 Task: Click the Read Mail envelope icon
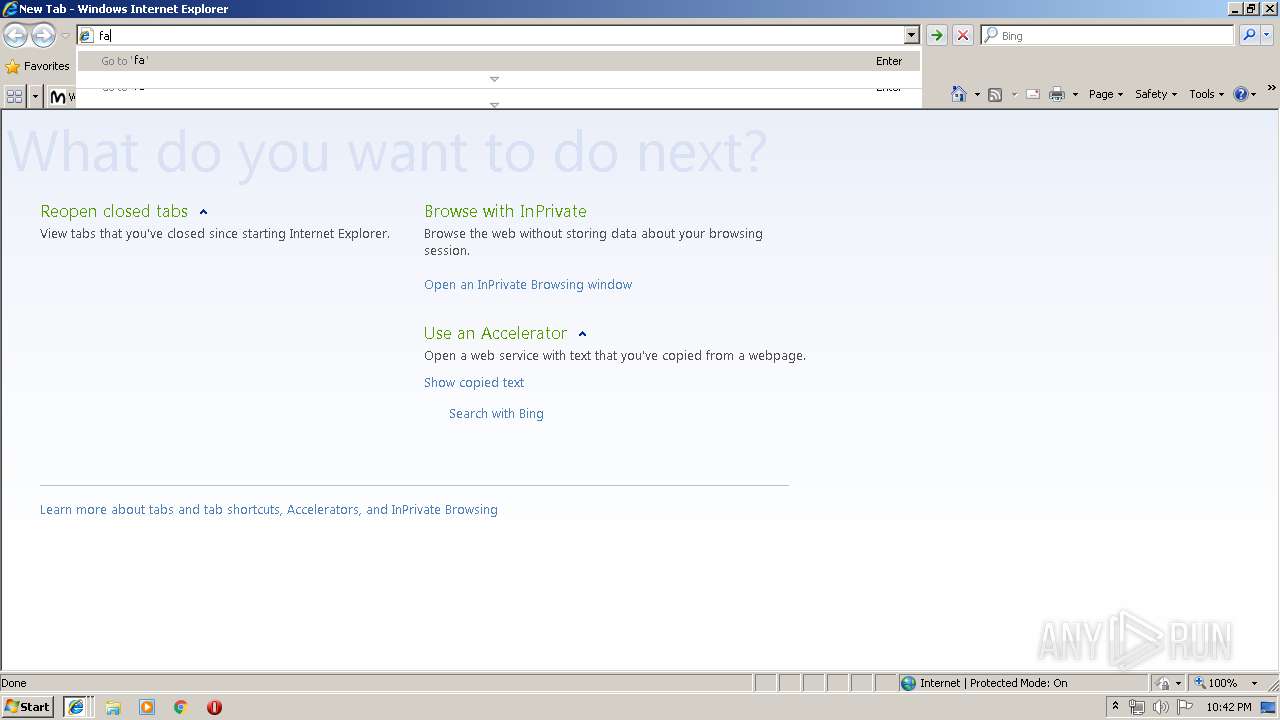1033,94
